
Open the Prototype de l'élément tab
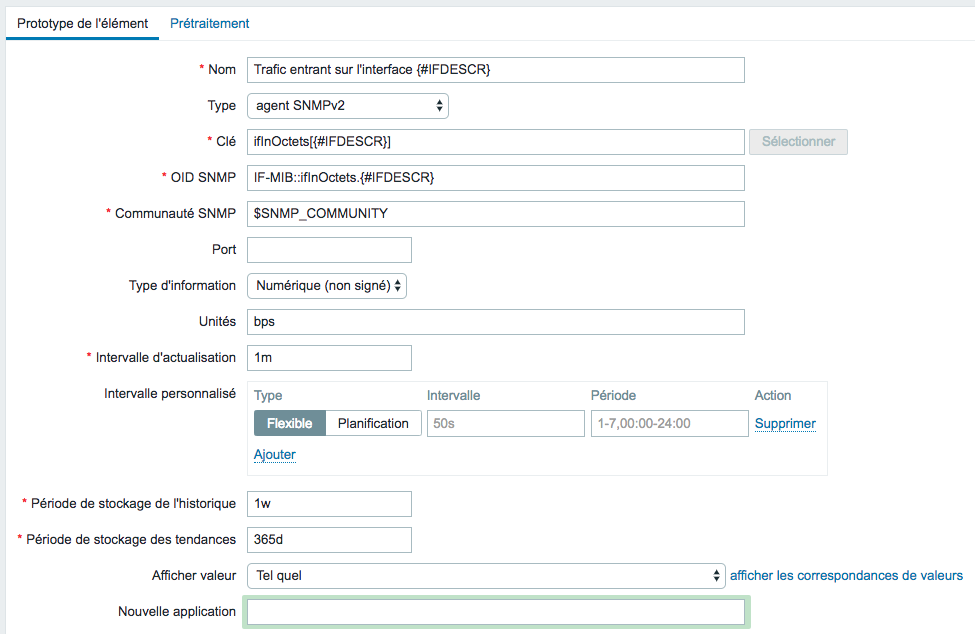(x=82, y=24)
